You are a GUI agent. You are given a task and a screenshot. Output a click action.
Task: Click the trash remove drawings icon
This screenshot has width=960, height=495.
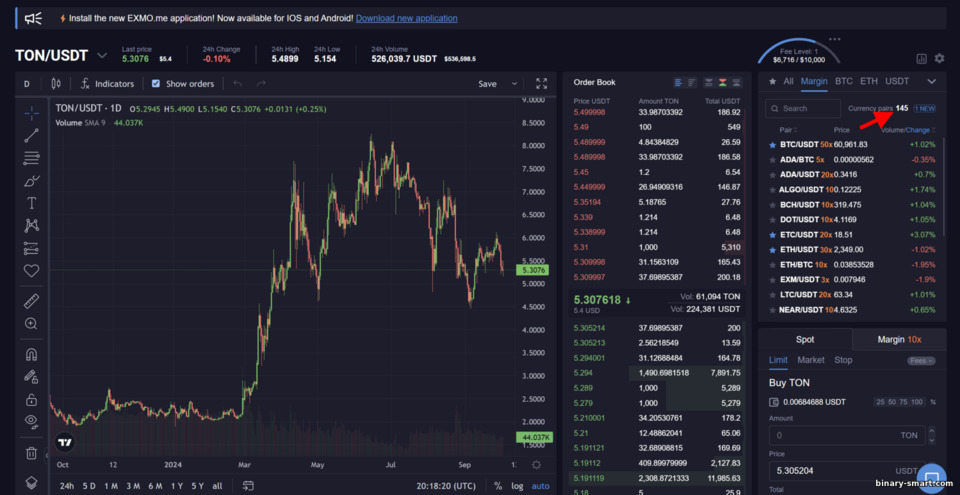click(x=31, y=453)
